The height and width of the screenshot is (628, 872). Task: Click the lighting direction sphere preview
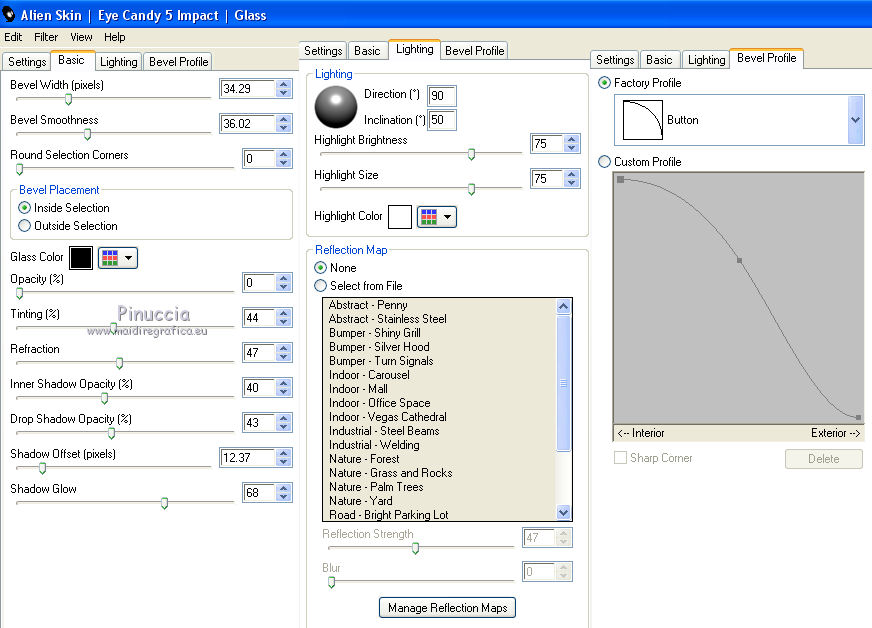coord(336,107)
